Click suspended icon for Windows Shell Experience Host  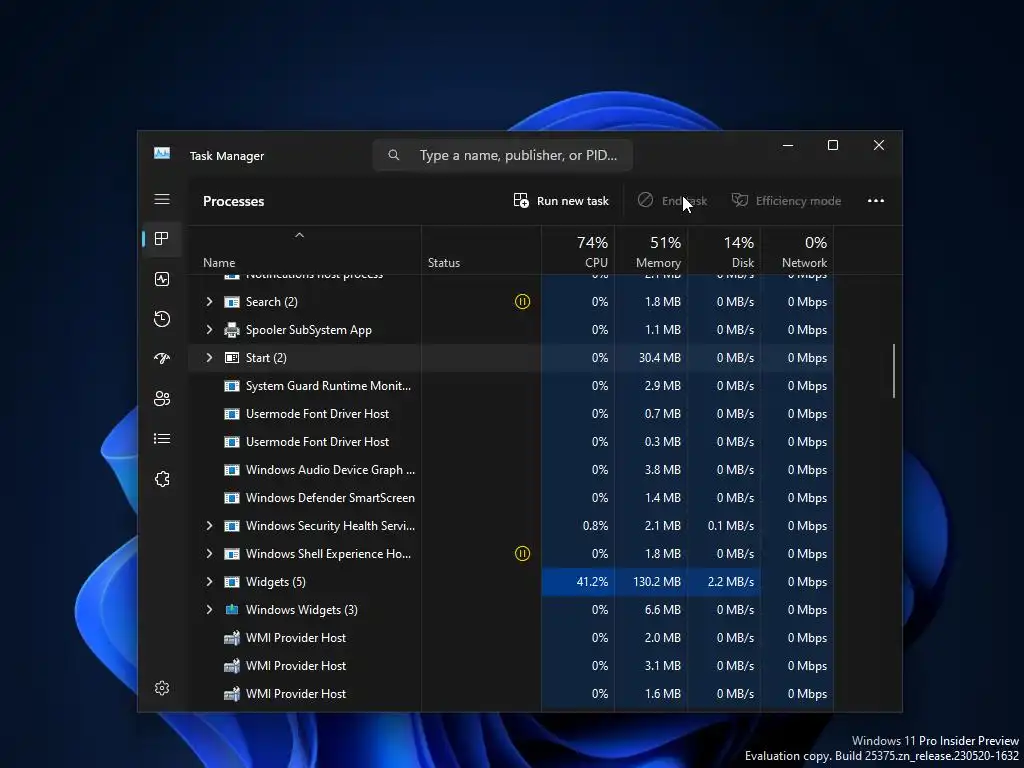[522, 554]
